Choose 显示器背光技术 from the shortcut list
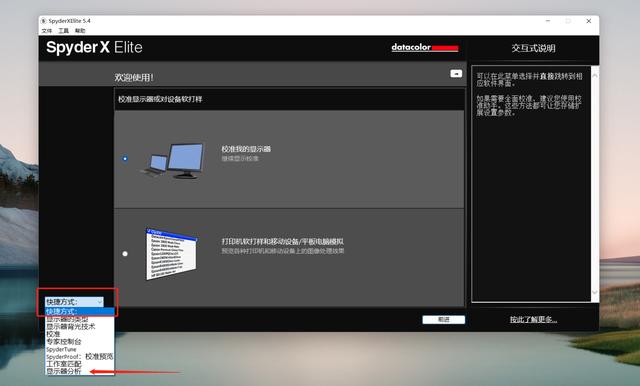The image size is (640, 386). [x=70, y=326]
